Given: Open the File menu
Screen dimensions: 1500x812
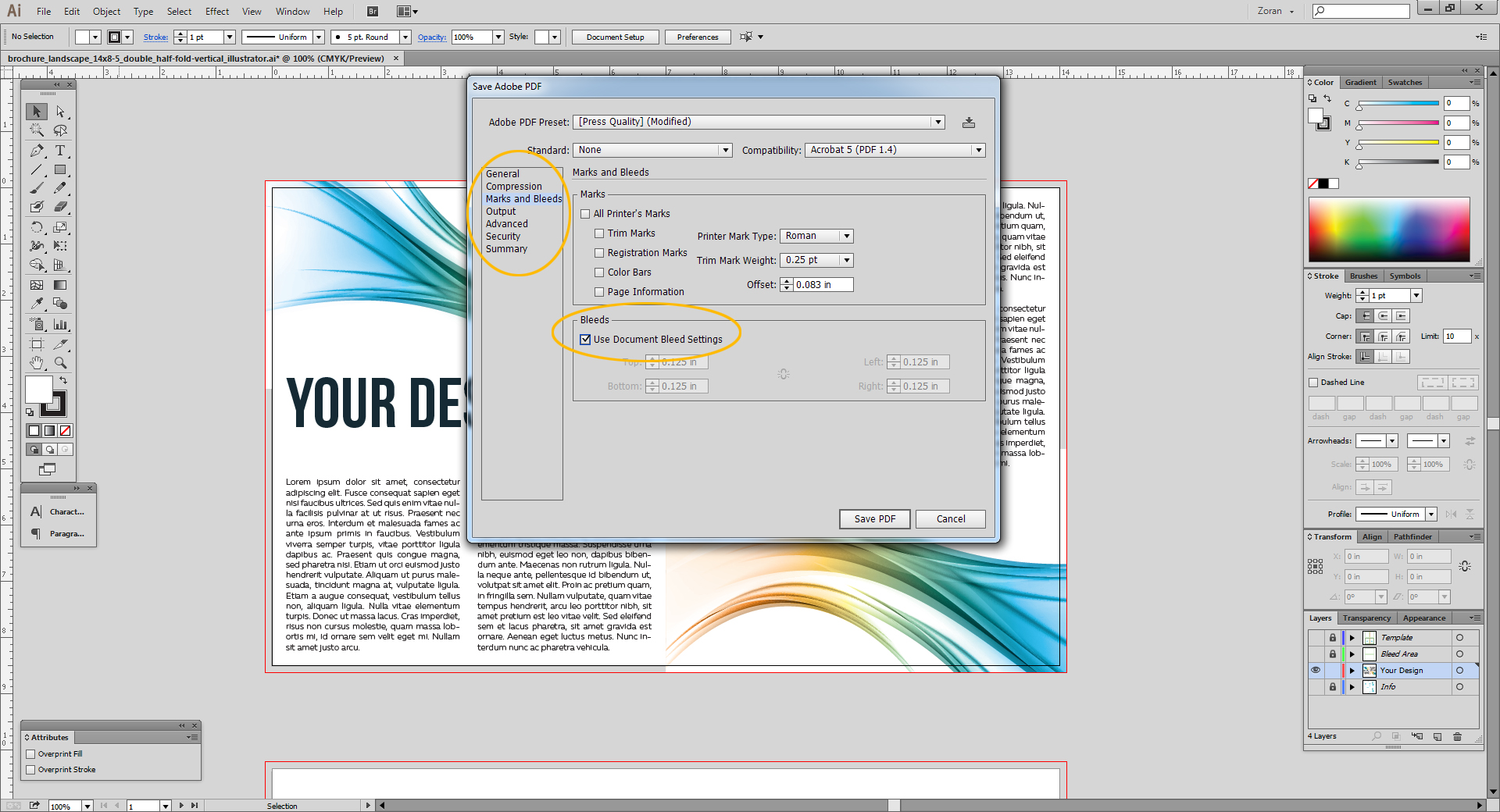Looking at the screenshot, I should (44, 11).
